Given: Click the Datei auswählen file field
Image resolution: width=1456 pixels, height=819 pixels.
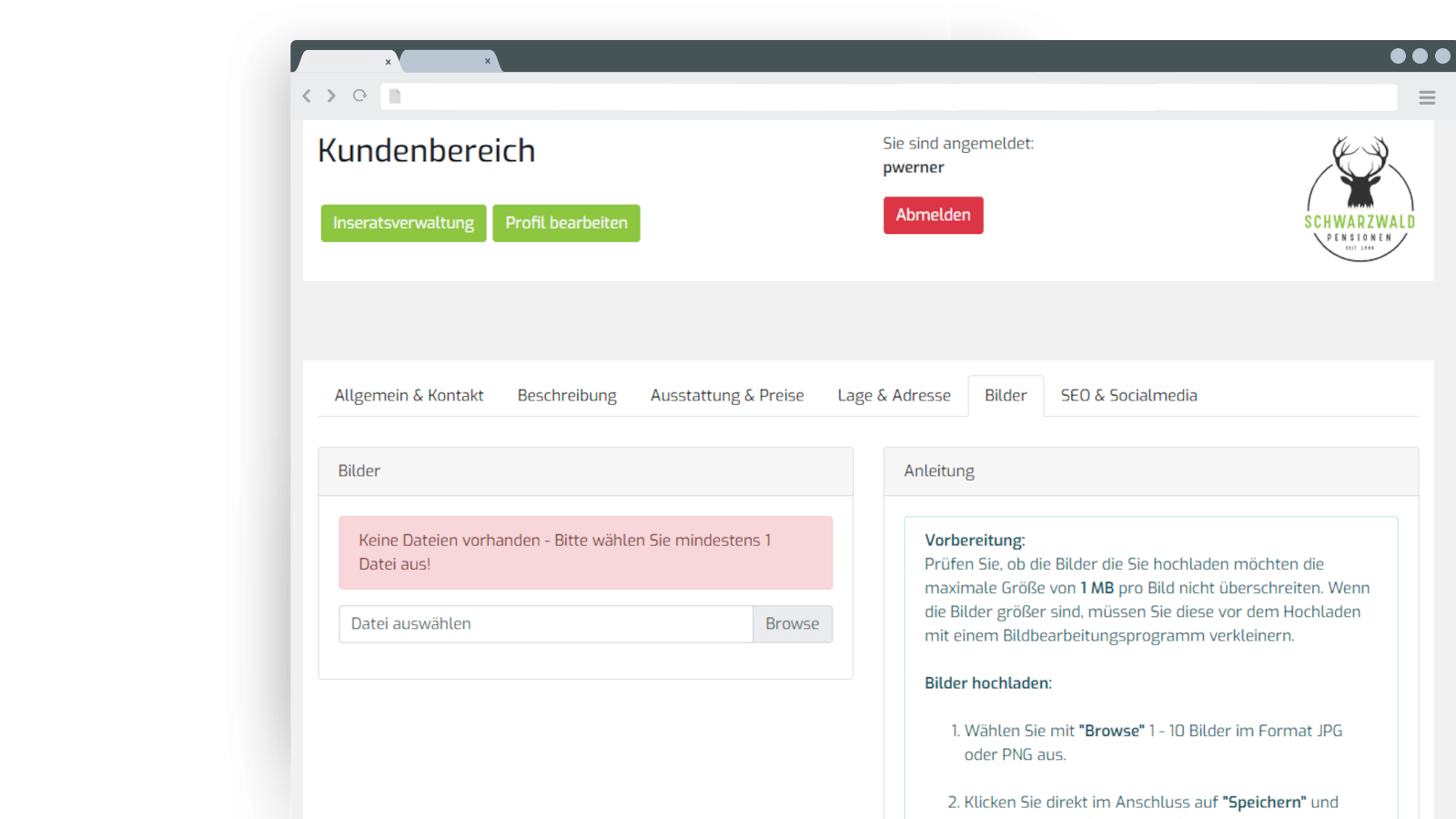Looking at the screenshot, I should (x=546, y=624).
